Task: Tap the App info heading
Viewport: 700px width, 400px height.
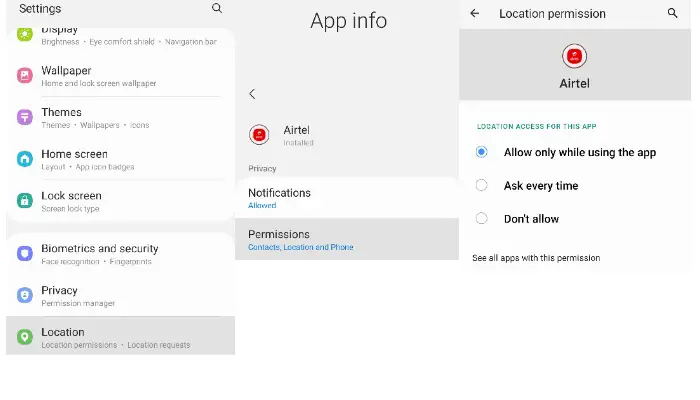Action: (x=349, y=21)
